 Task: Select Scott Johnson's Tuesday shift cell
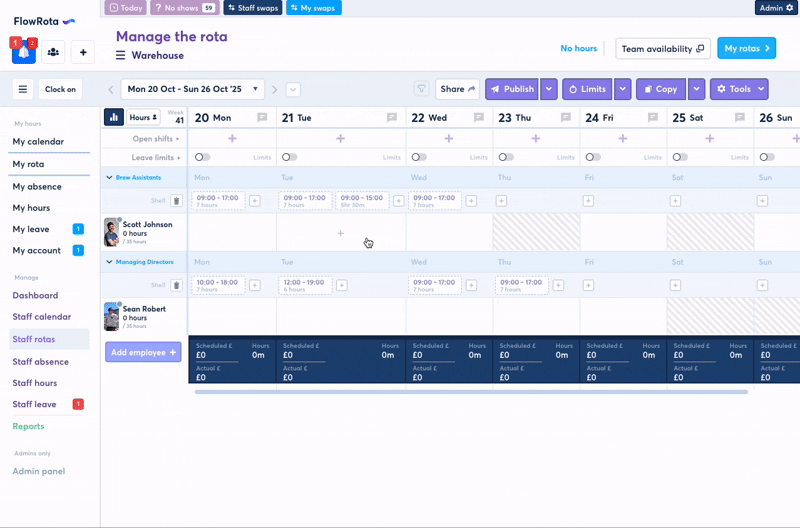click(x=340, y=233)
